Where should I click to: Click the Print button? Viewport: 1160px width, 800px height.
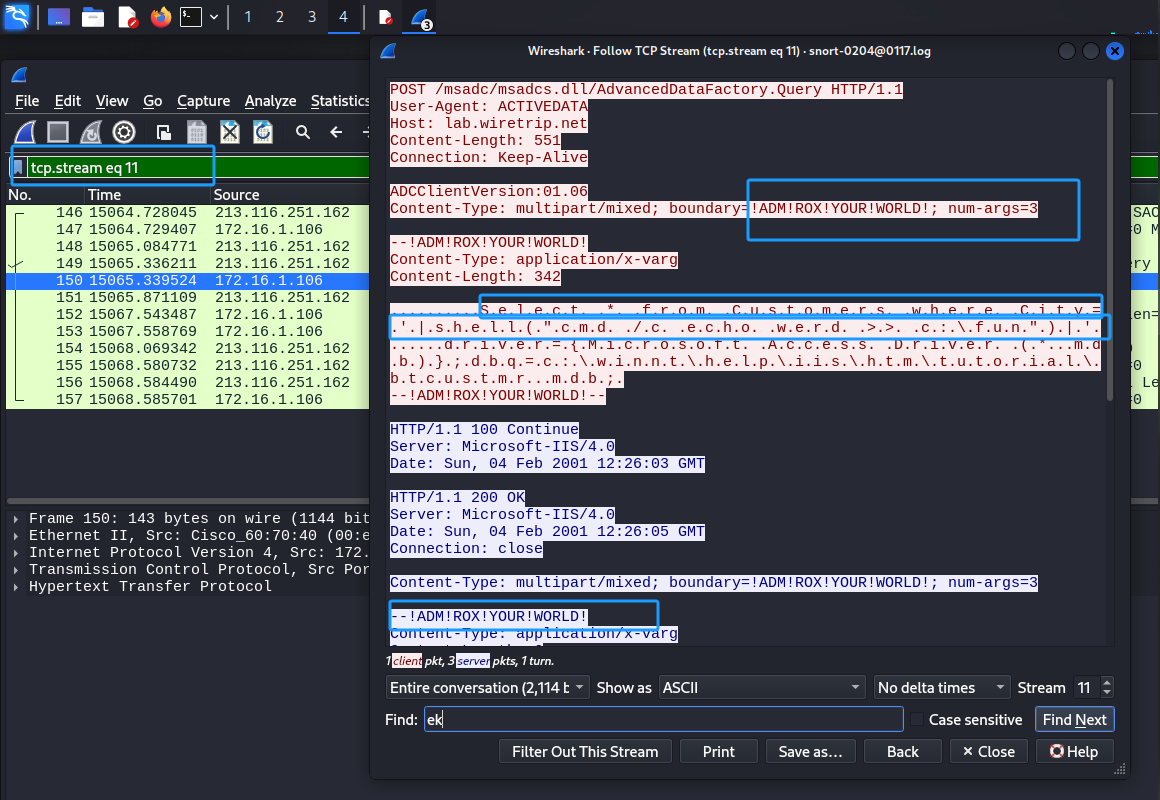pyautogui.click(x=718, y=751)
